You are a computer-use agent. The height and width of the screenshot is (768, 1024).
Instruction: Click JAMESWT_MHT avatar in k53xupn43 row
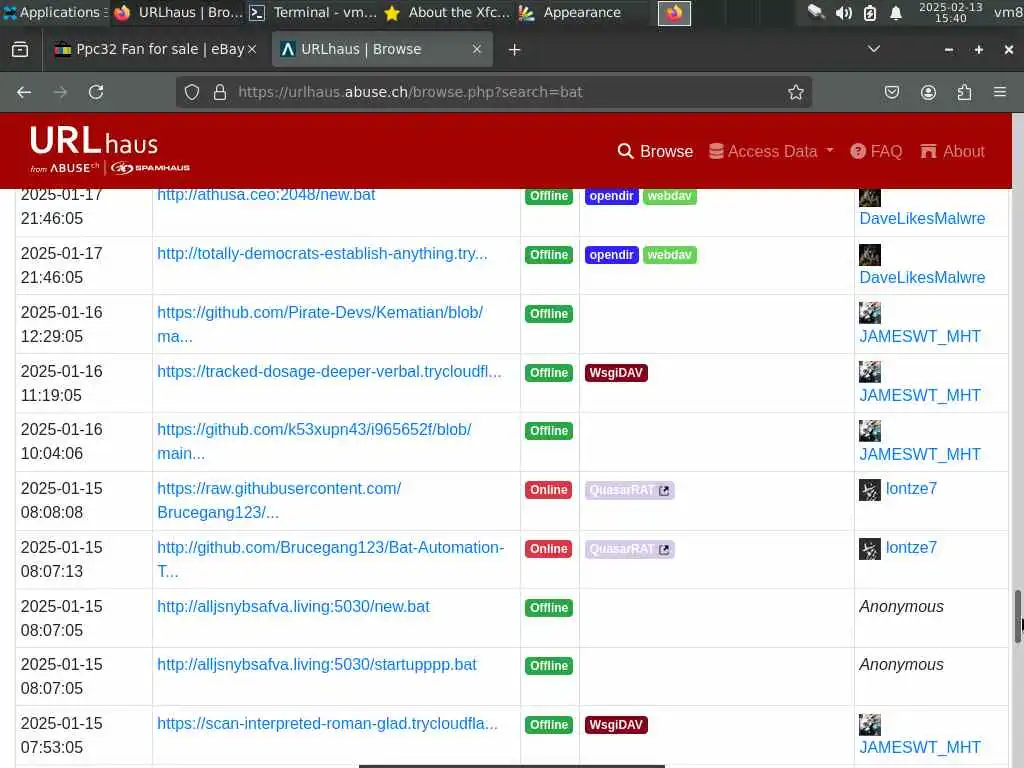[870, 430]
